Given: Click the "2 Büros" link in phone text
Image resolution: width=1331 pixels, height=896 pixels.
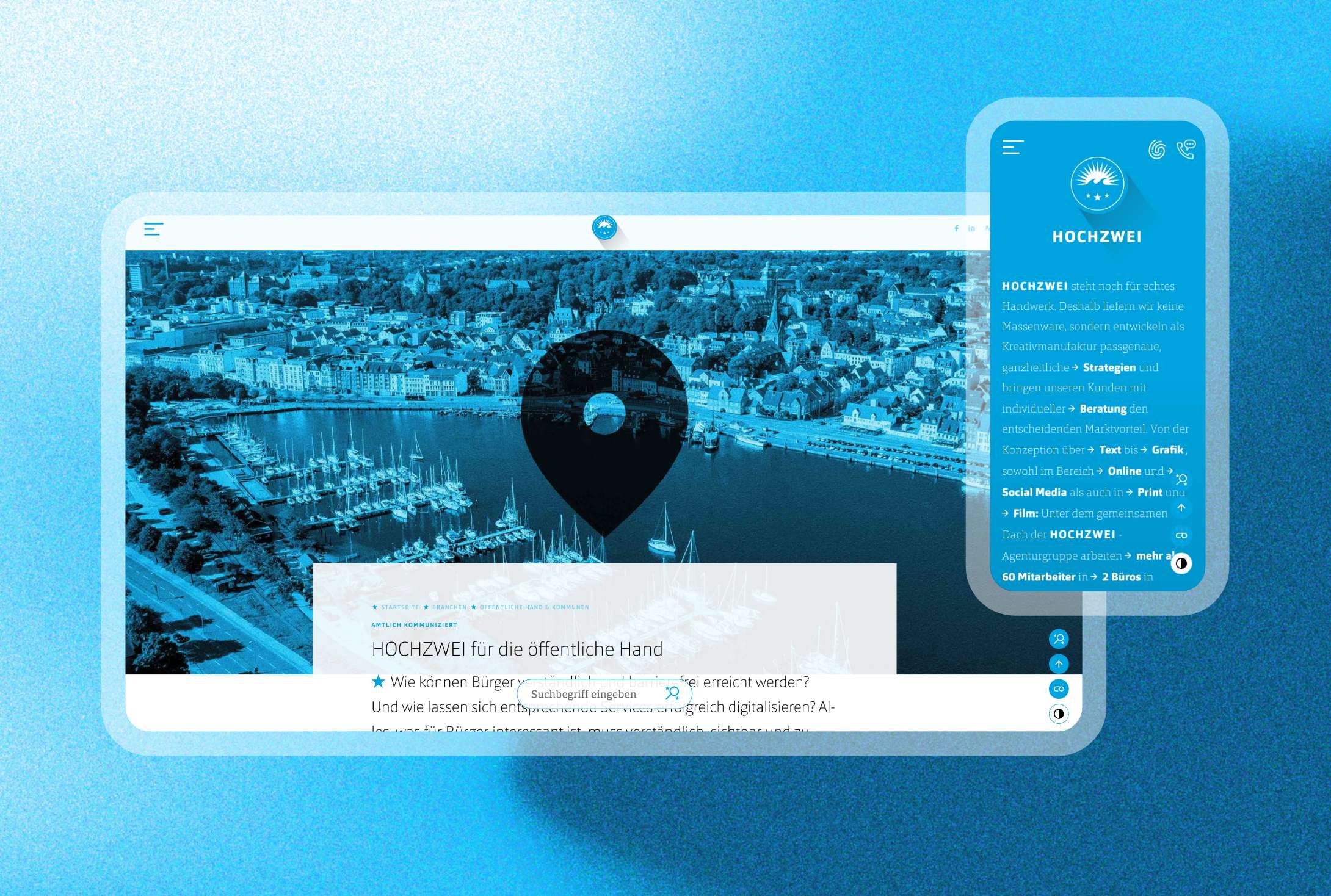Looking at the screenshot, I should (x=1121, y=577).
